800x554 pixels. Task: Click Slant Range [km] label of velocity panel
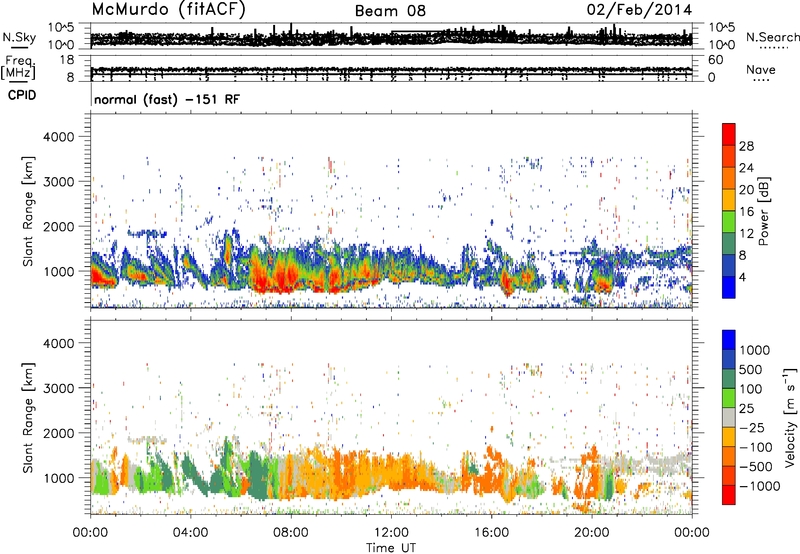(28, 417)
